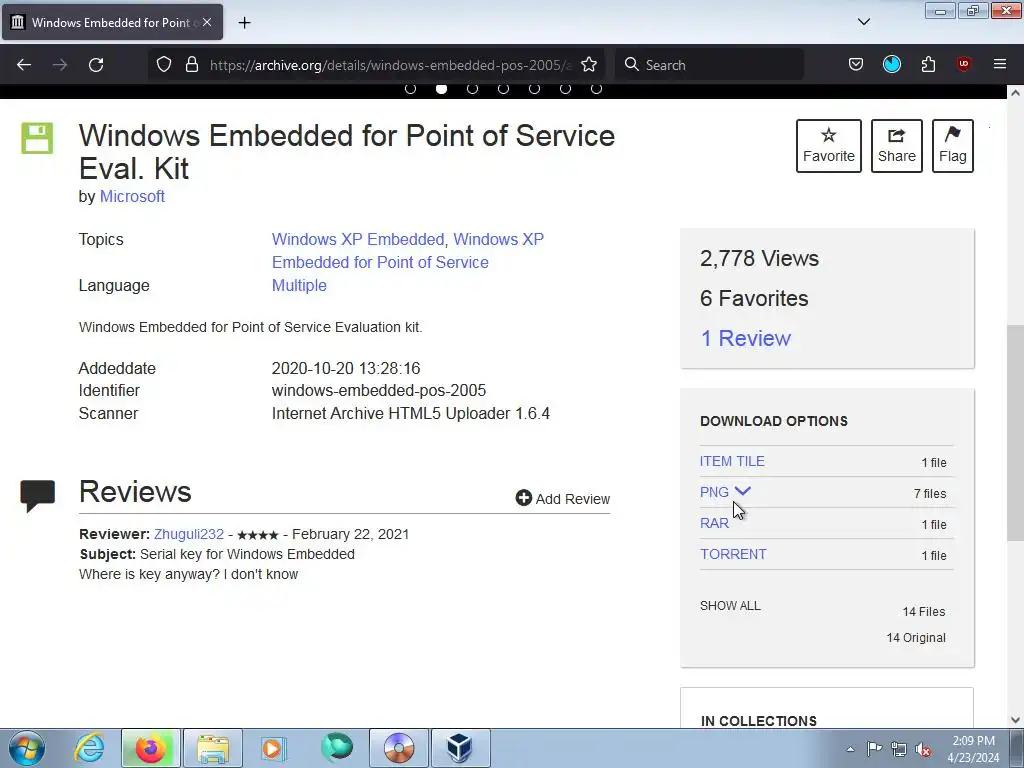Open the Windows Start menu
The width and height of the screenshot is (1024, 768).
(x=27, y=748)
